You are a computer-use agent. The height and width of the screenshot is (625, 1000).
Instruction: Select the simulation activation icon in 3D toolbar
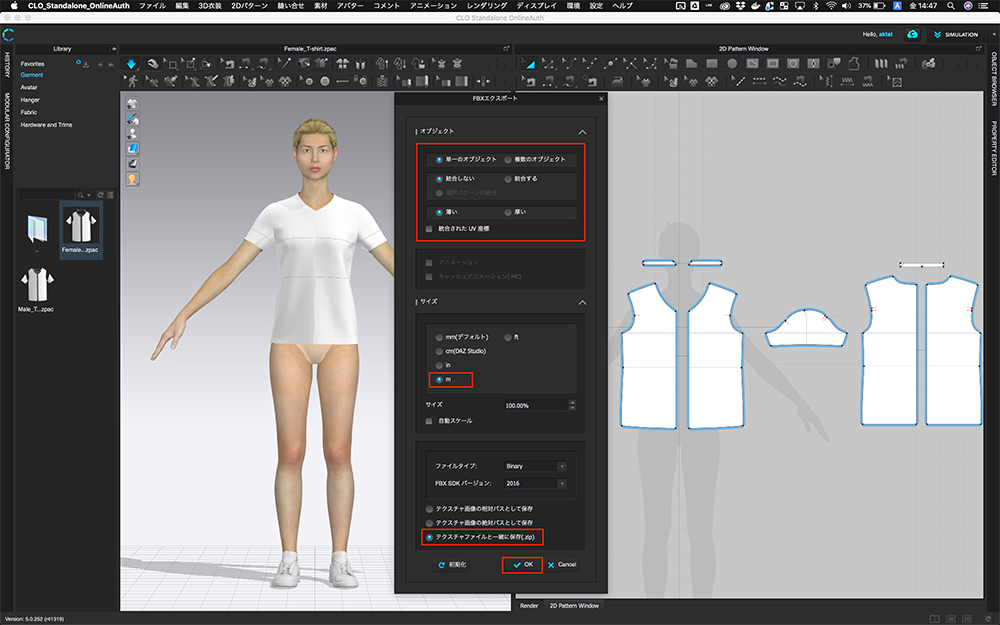(x=131, y=63)
